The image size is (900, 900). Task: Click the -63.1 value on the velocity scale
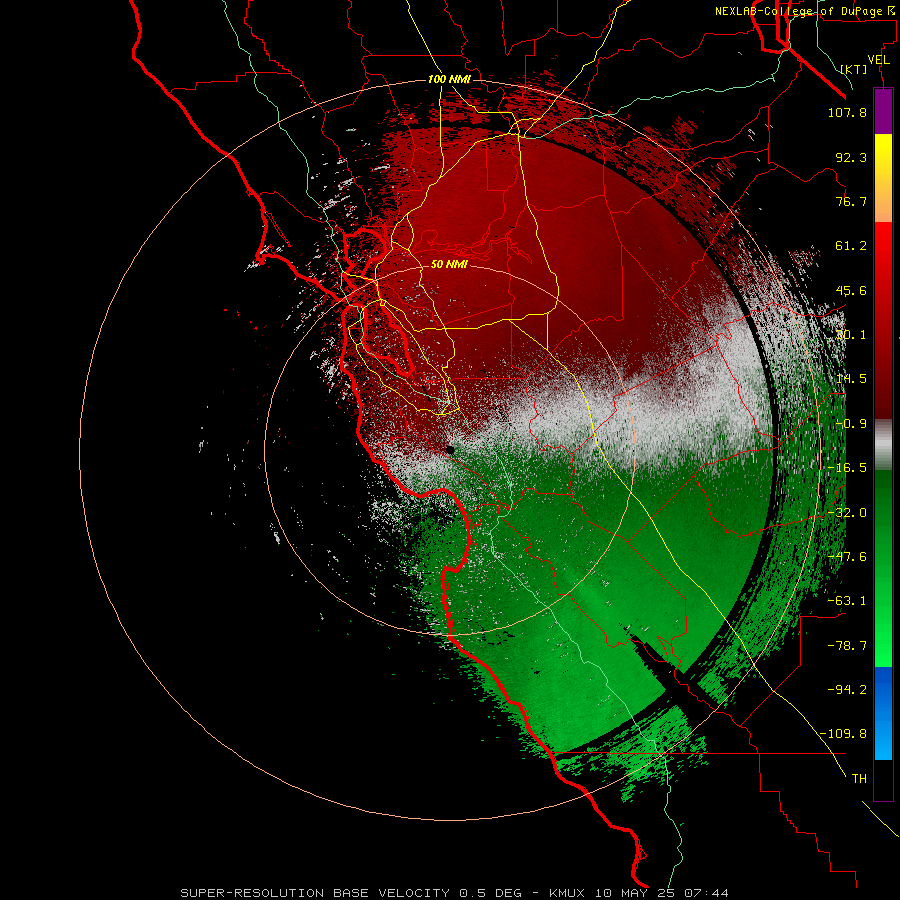point(847,601)
